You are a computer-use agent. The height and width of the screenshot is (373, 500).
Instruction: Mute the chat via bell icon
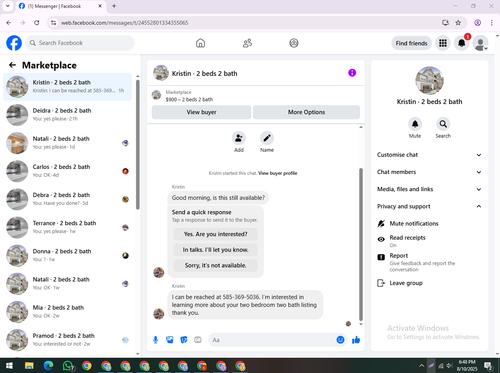415,124
